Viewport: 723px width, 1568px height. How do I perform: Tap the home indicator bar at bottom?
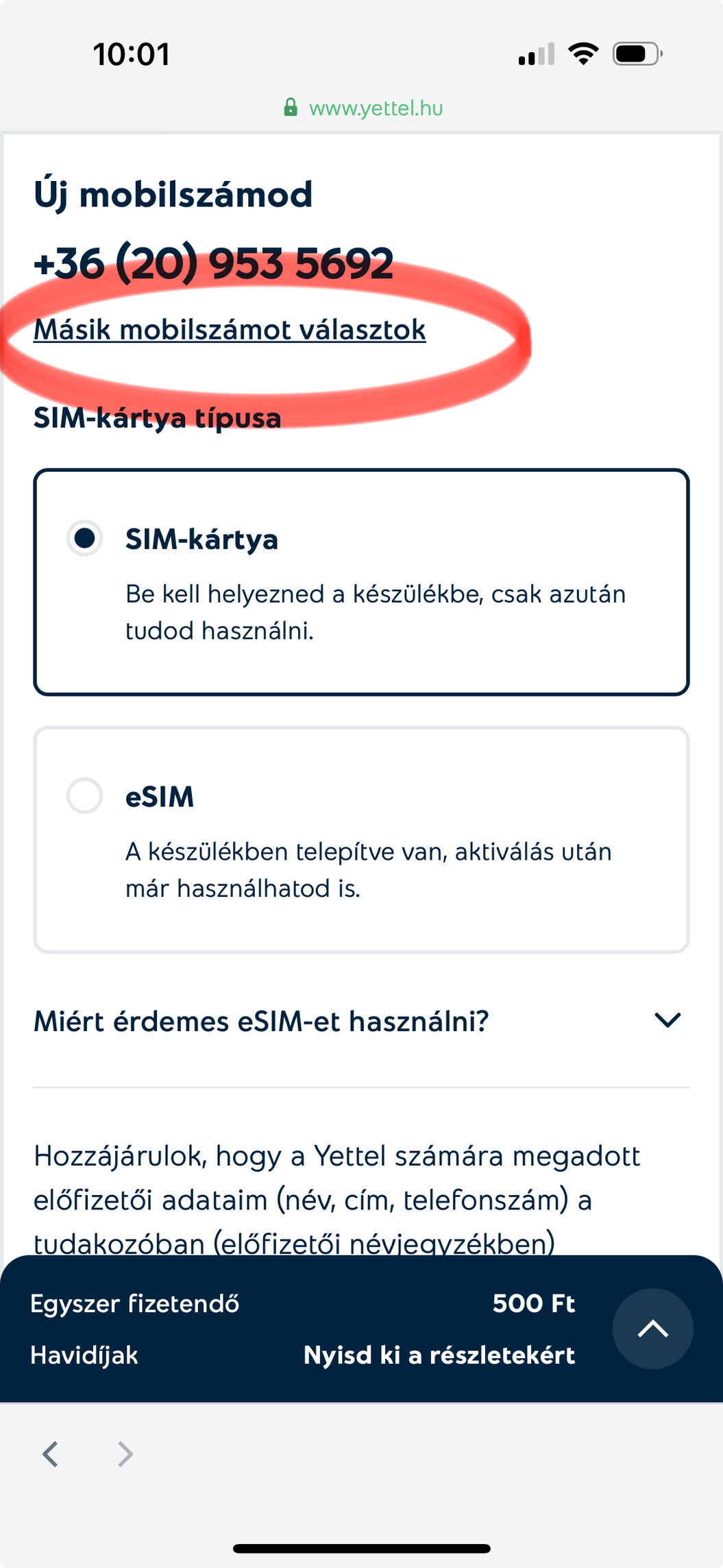[x=361, y=1548]
